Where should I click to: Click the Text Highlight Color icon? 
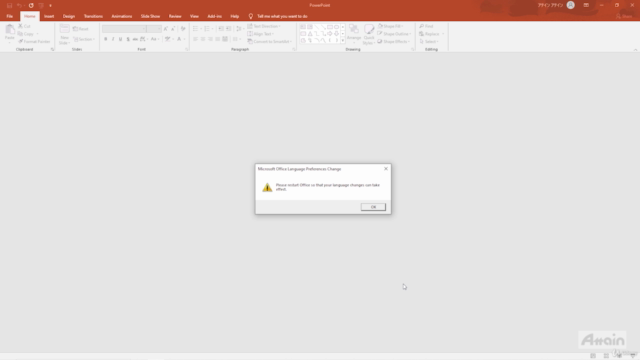(167, 39)
